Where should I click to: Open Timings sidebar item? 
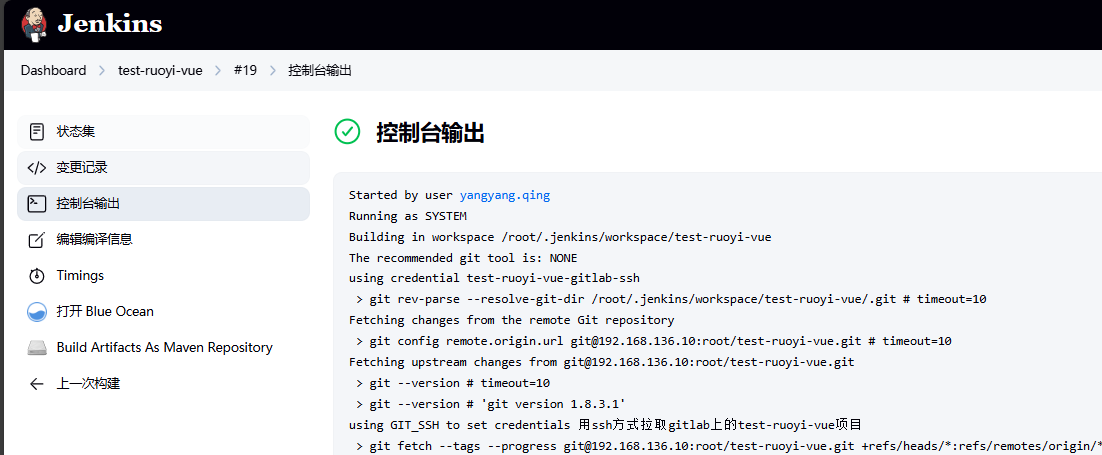[163, 276]
